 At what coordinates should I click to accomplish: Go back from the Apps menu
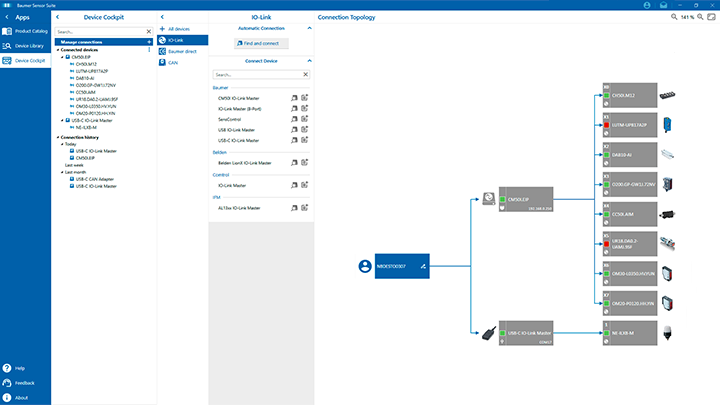(x=7, y=17)
